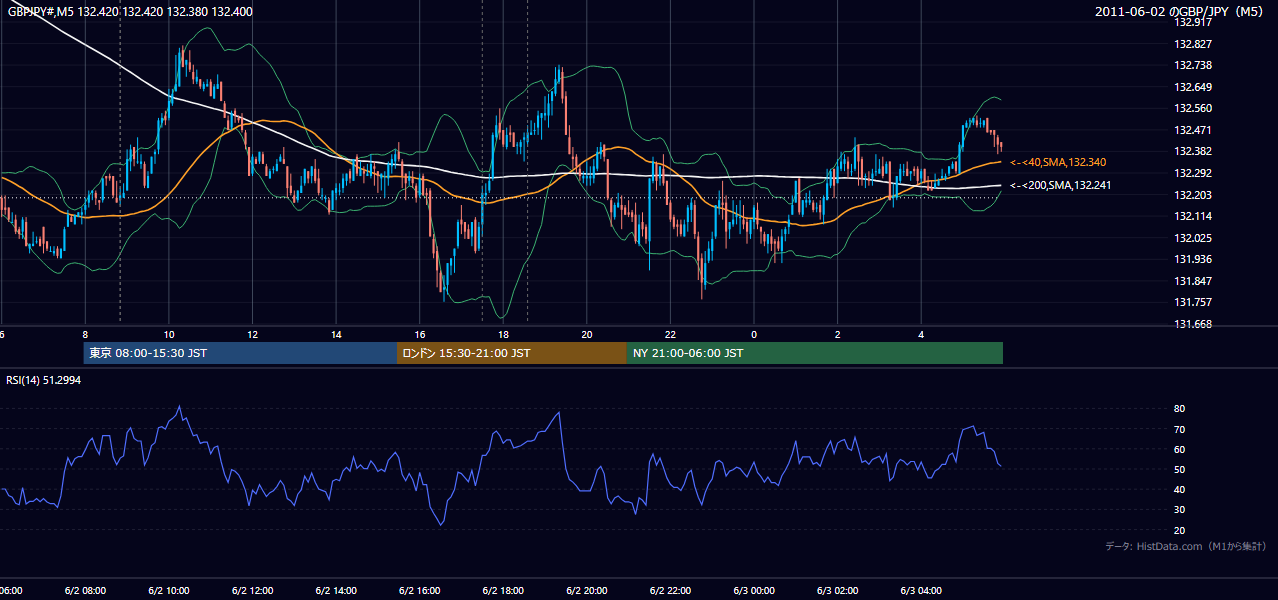The height and width of the screenshot is (600, 1278).
Task: Click the 6/2 20:00 time axis label
Action: pyautogui.click(x=586, y=590)
